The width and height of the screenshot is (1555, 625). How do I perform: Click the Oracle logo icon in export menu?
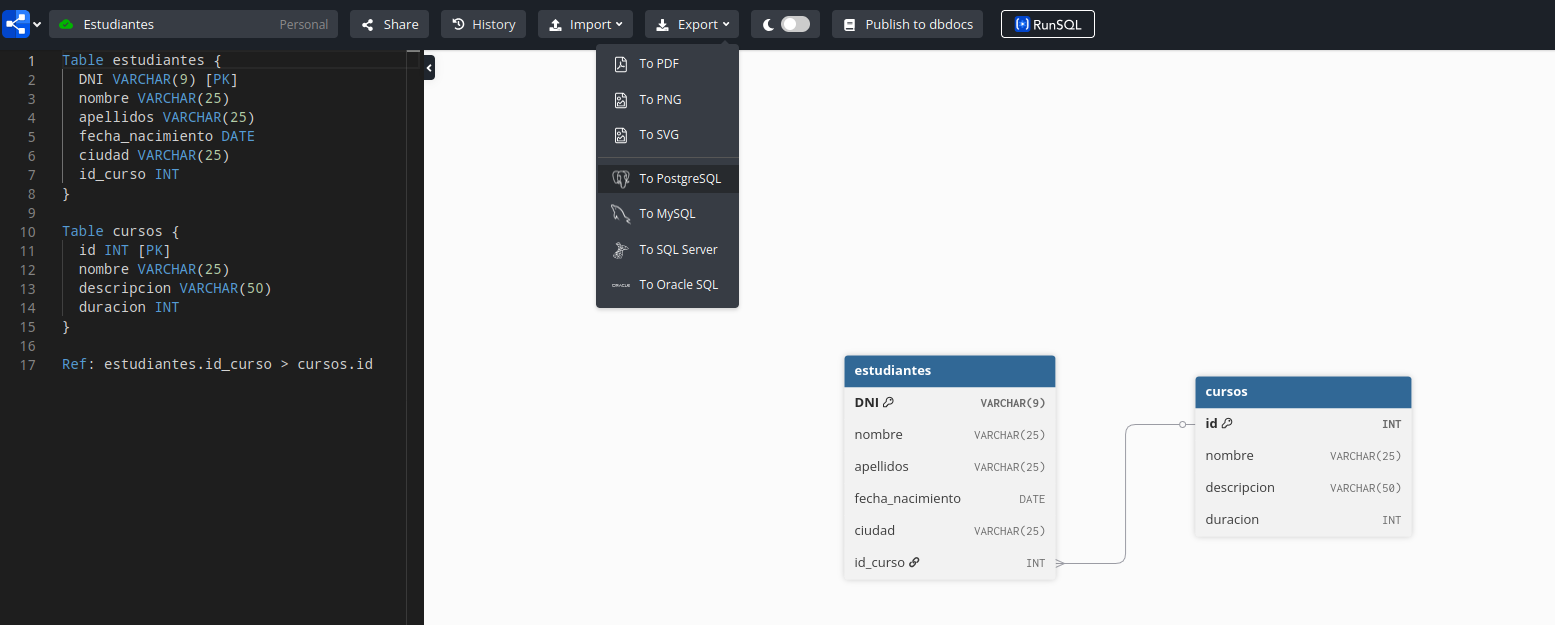click(620, 285)
